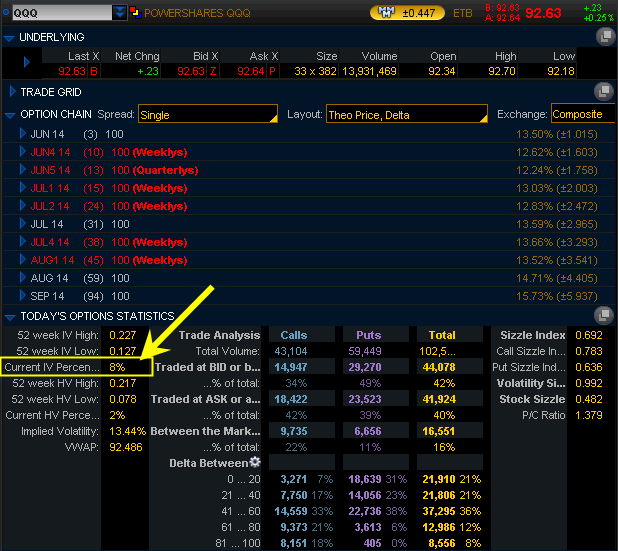Collapse the Underlying section

click(10, 37)
